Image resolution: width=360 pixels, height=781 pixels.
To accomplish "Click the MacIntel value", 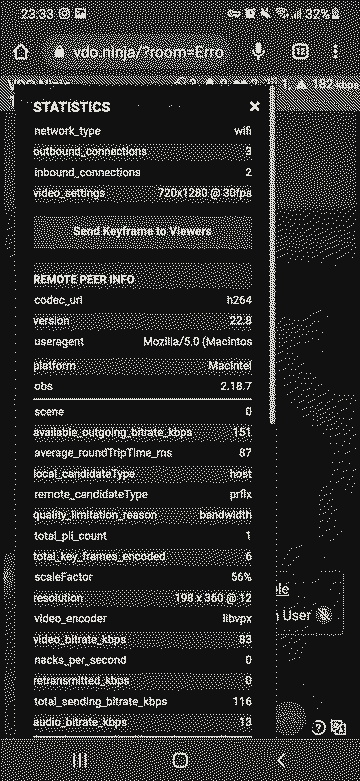I will (x=230, y=366).
